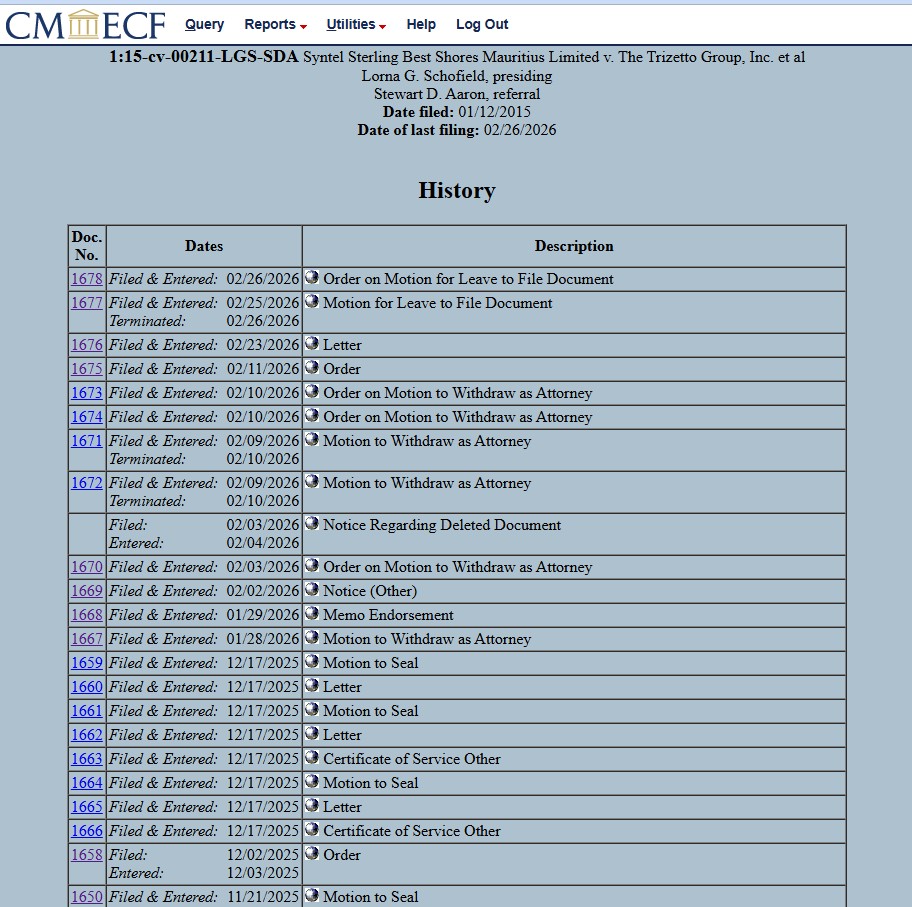Image resolution: width=912 pixels, height=907 pixels.
Task: Open document 1650 link at bottom
Action: (x=86, y=897)
